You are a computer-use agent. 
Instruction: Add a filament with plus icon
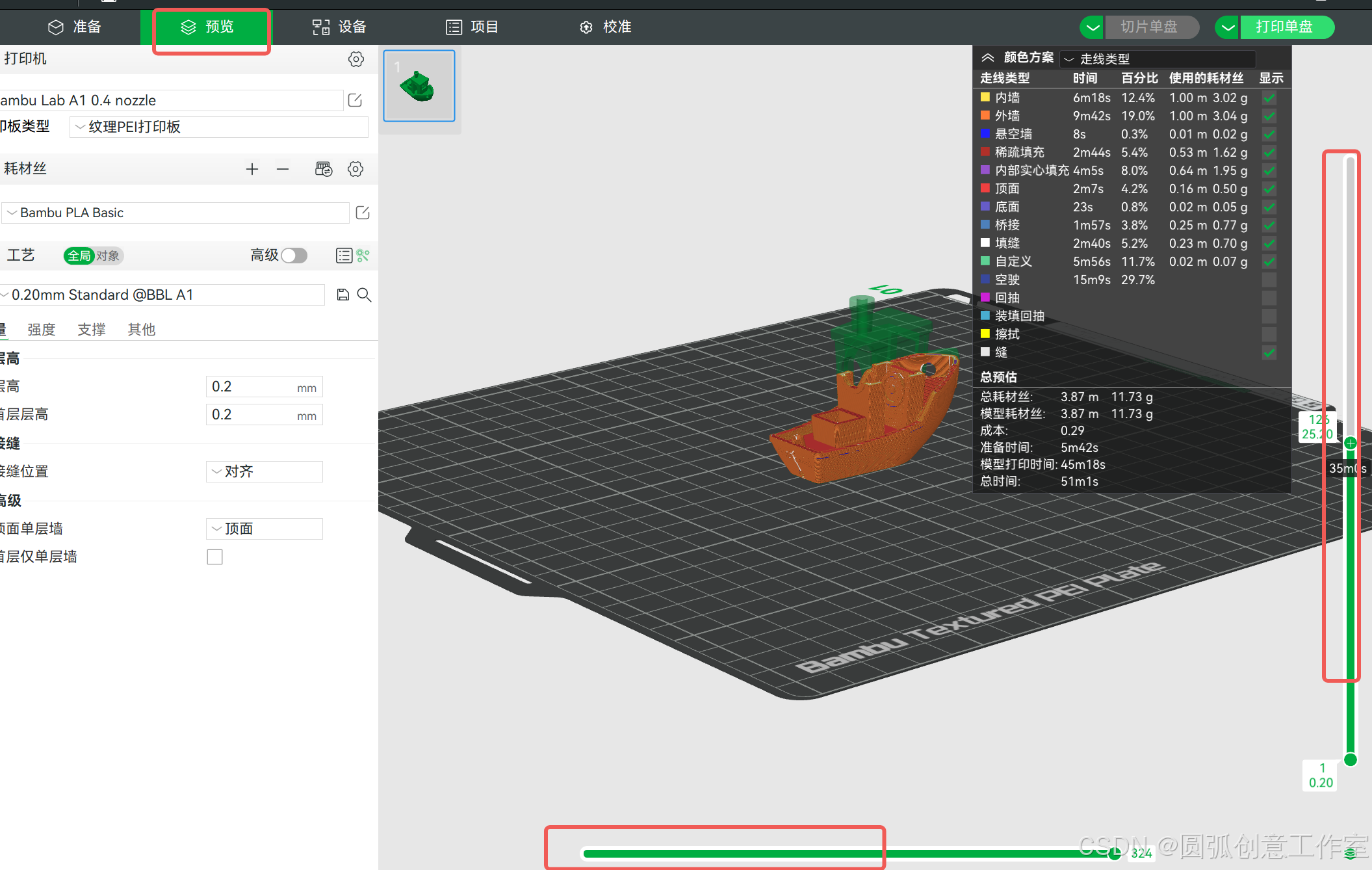[252, 169]
